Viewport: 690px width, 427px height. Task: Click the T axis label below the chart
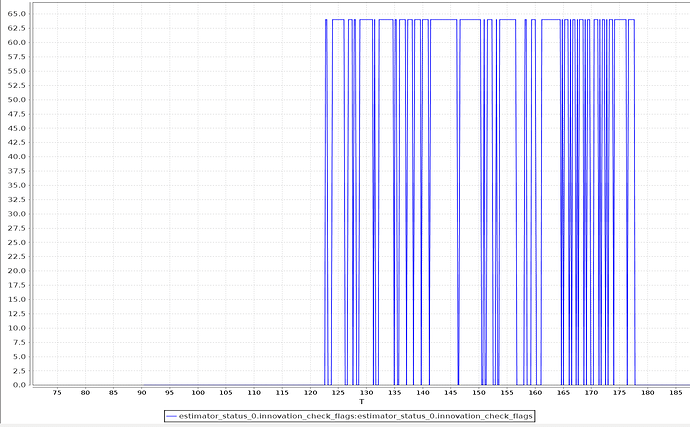point(361,401)
